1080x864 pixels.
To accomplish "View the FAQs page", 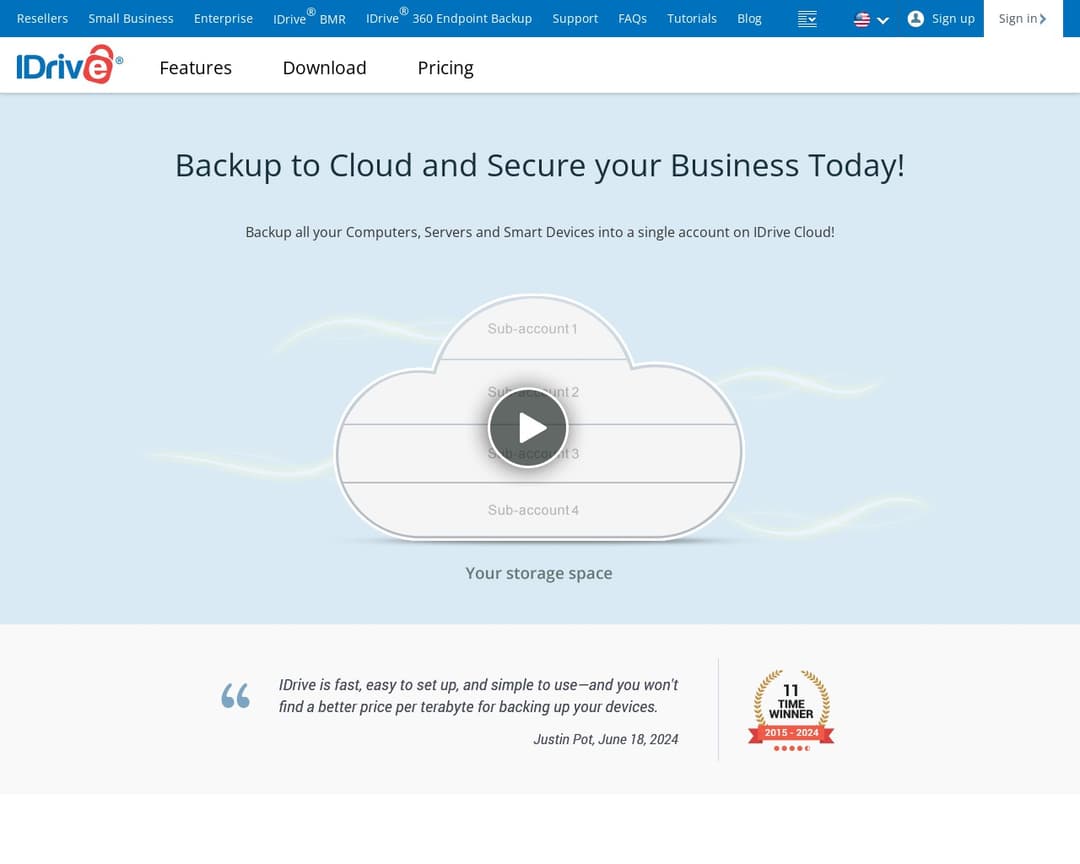I will point(632,19).
